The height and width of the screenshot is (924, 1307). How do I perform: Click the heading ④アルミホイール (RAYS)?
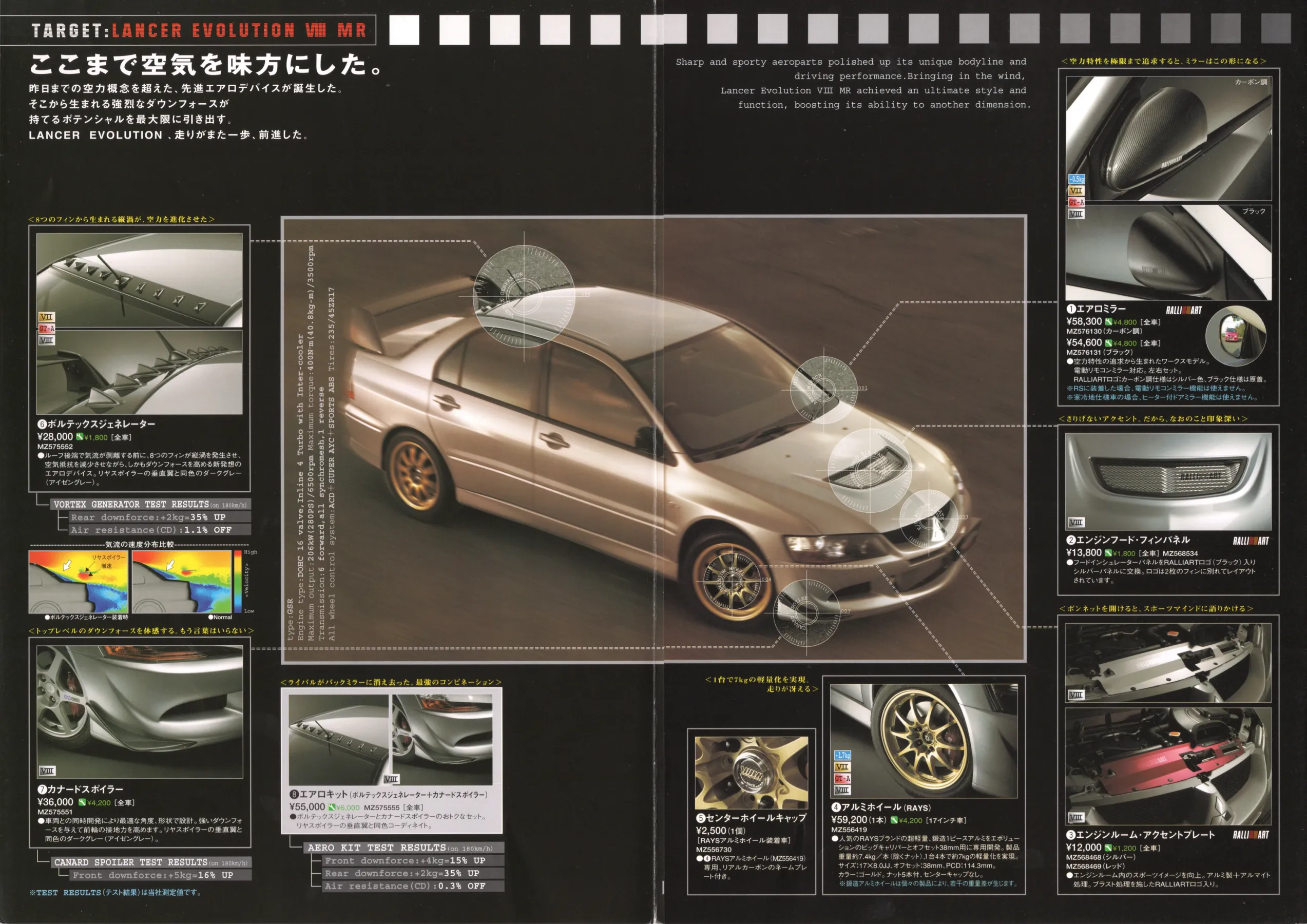point(881,807)
